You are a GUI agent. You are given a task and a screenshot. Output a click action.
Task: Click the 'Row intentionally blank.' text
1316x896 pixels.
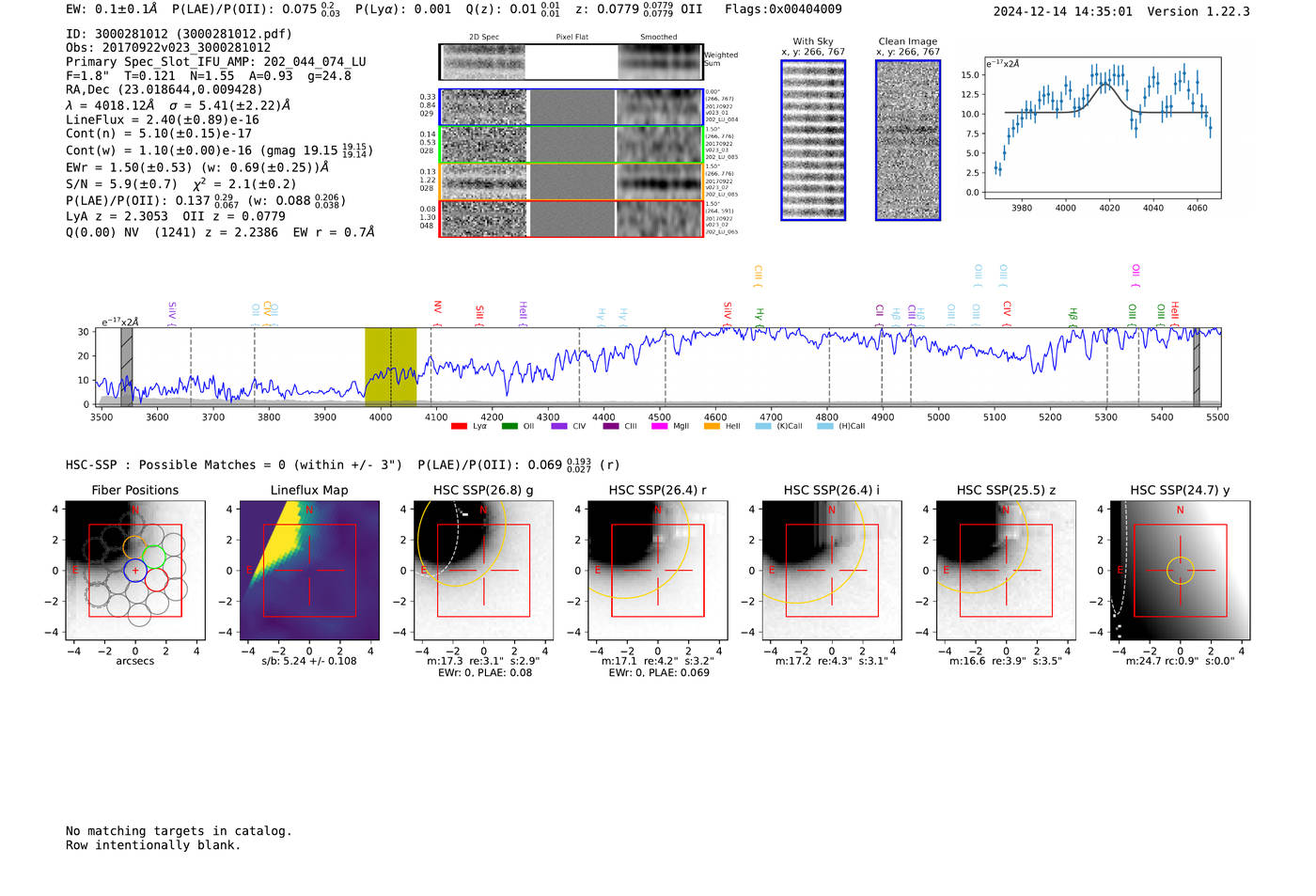point(153,845)
